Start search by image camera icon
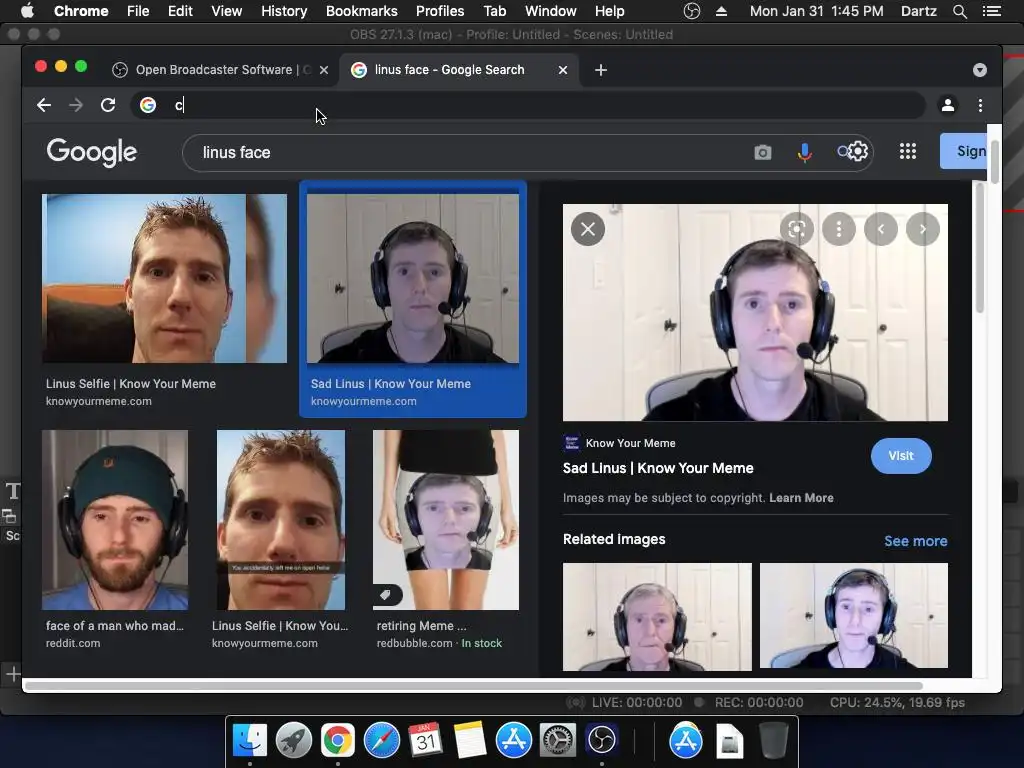This screenshot has height=768, width=1024. pyautogui.click(x=763, y=153)
